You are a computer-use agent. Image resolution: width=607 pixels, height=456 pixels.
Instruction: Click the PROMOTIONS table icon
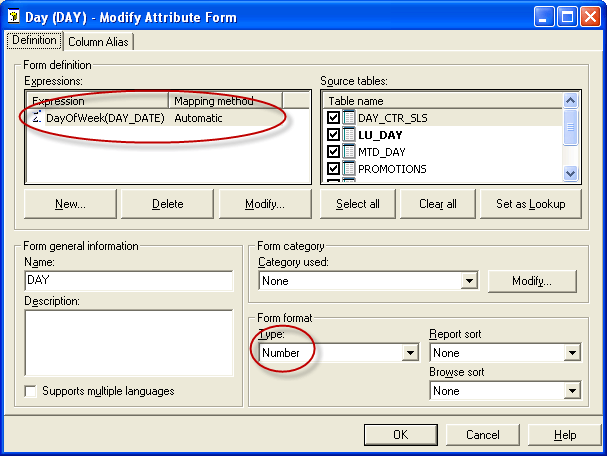click(x=349, y=169)
